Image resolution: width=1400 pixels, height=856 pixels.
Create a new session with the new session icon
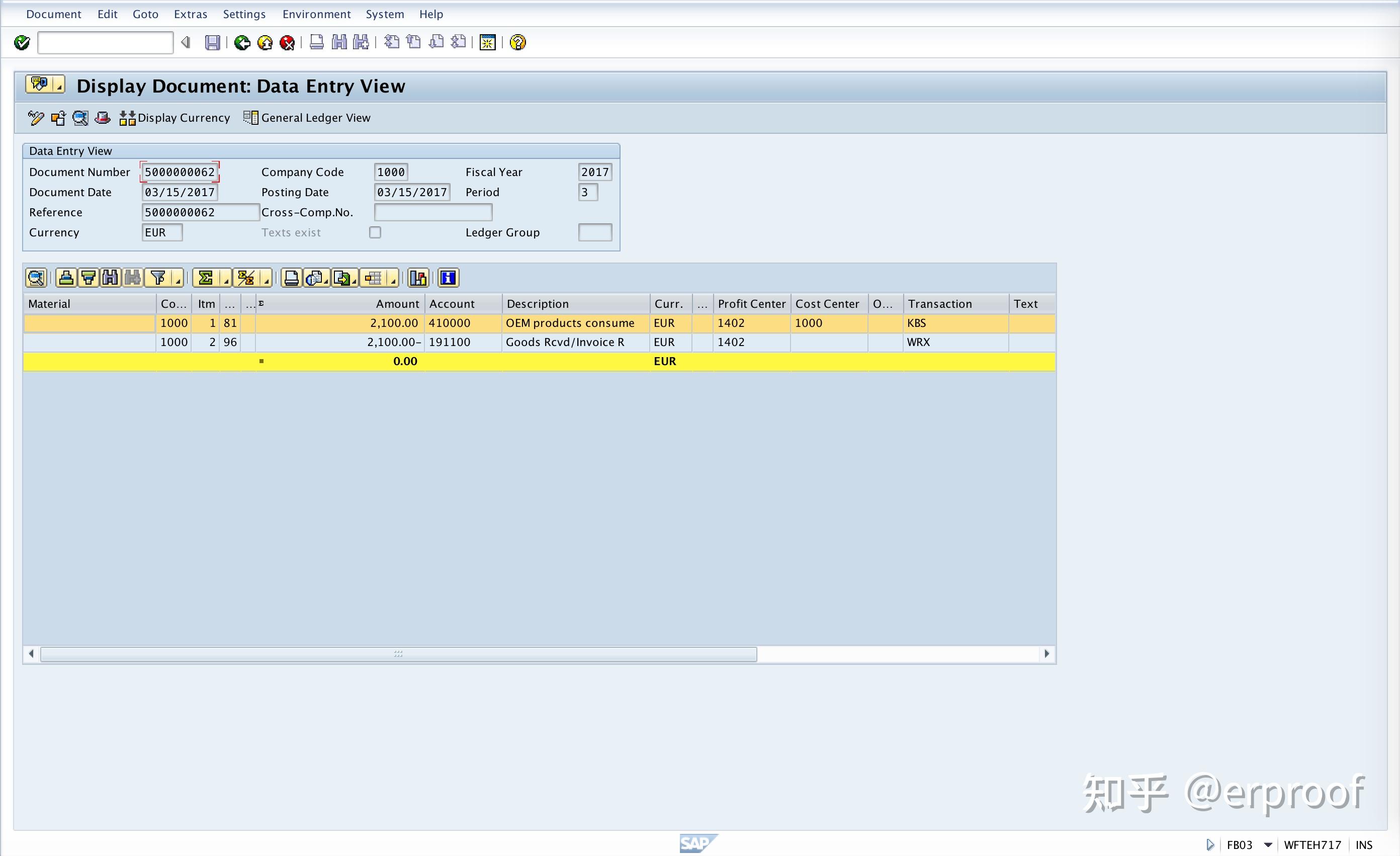487,43
